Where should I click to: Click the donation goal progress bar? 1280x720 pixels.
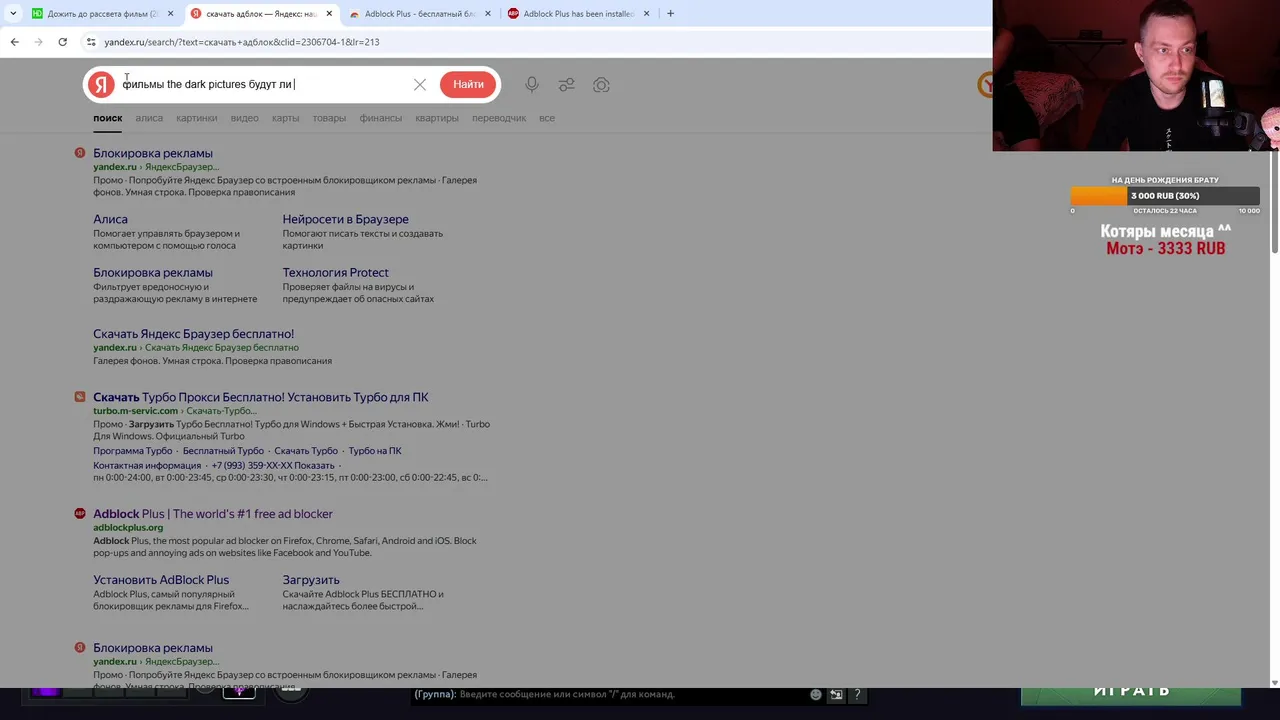tap(1165, 196)
